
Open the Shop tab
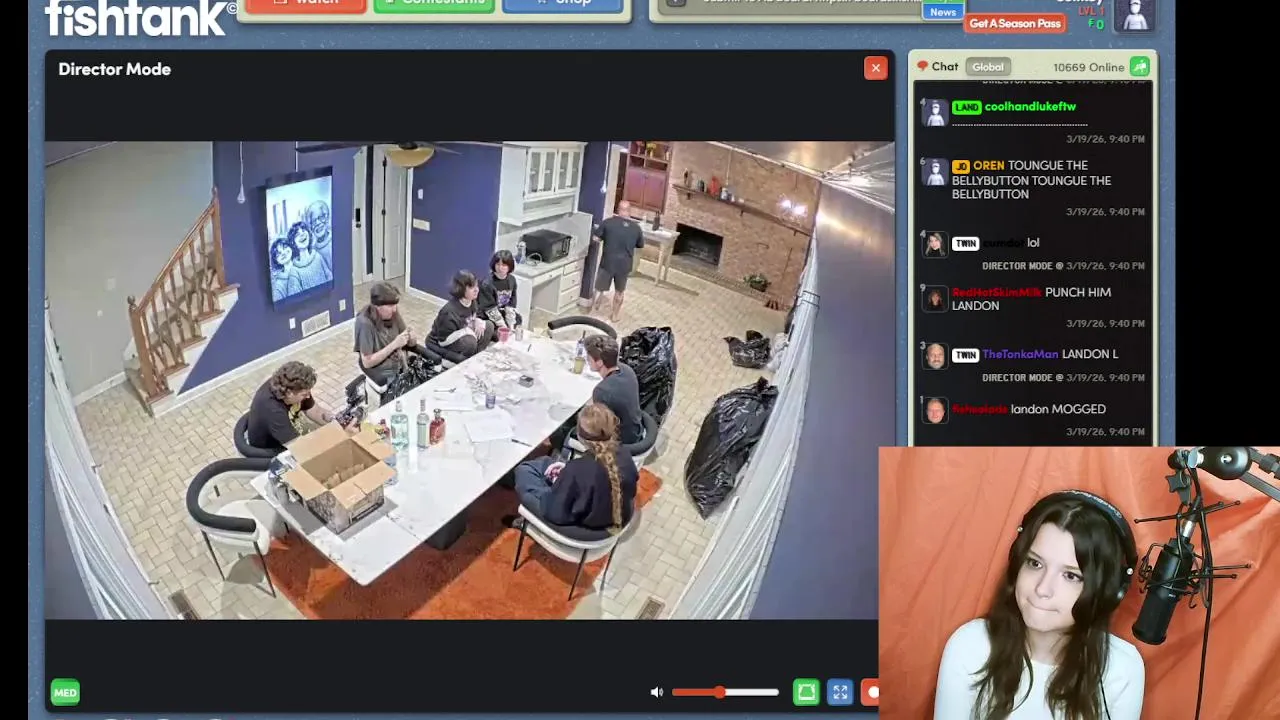pos(563,5)
